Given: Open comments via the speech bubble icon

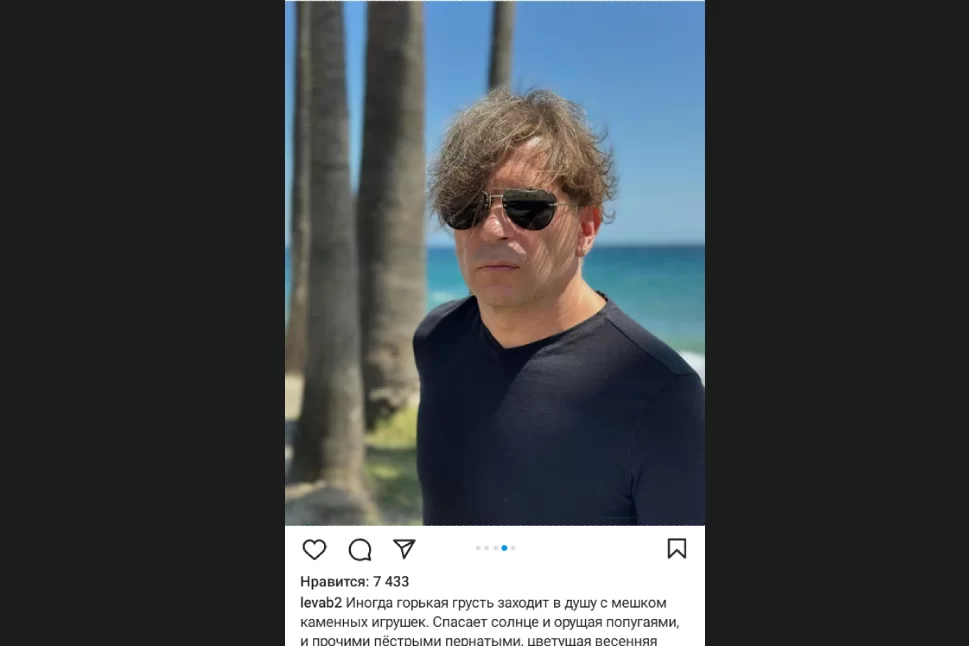Looking at the screenshot, I should [359, 549].
